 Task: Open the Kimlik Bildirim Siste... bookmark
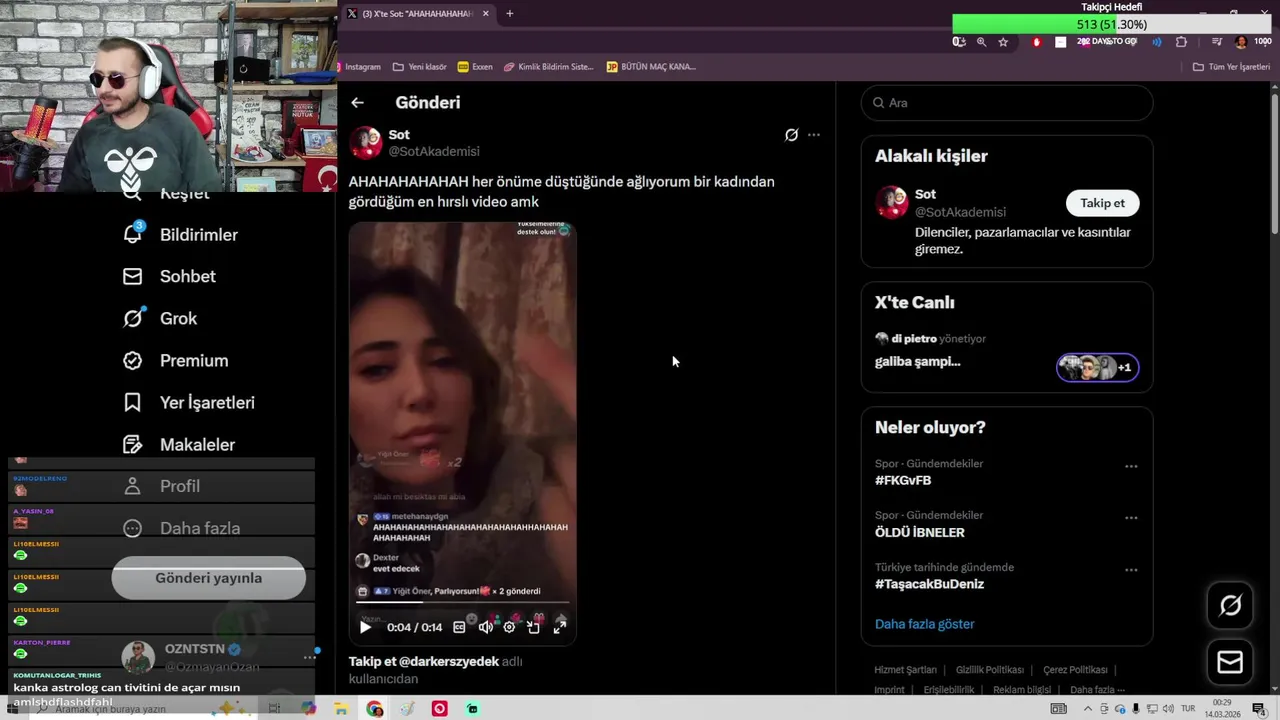[549, 67]
